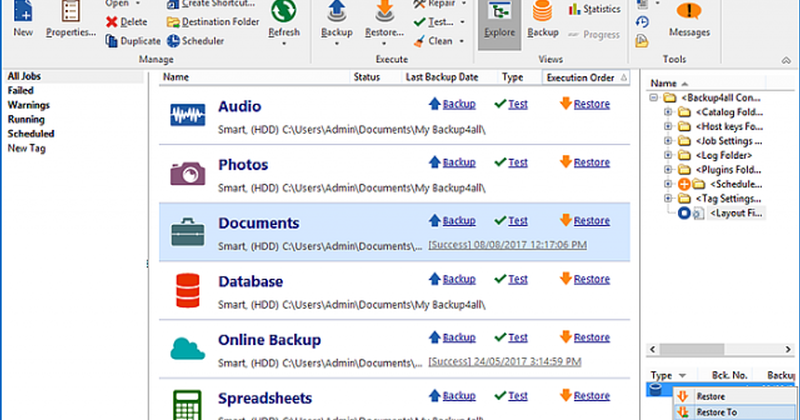Click the Spreadsheets job calculator icon

tap(187, 405)
